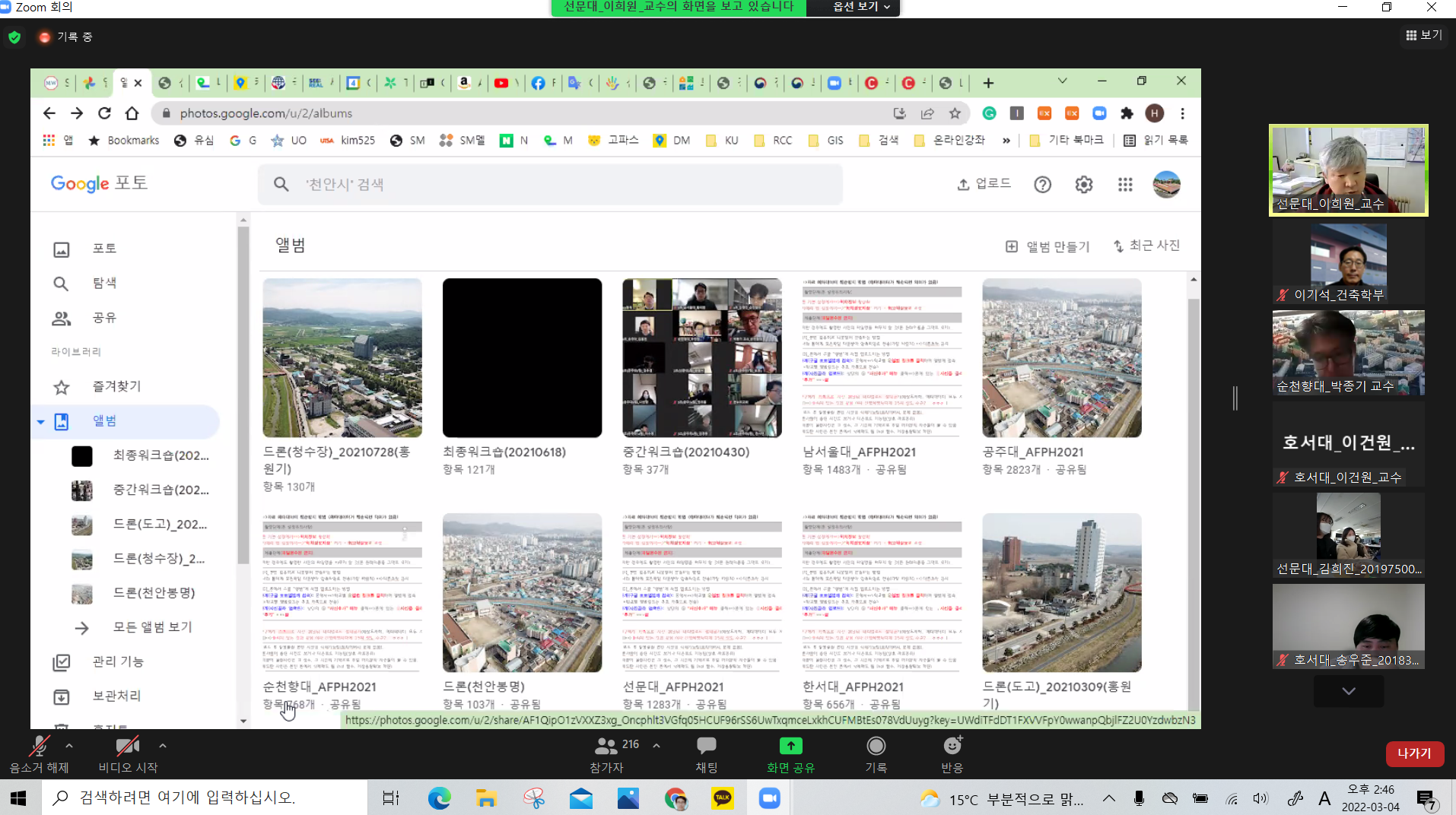Click the create album button

1047,246
